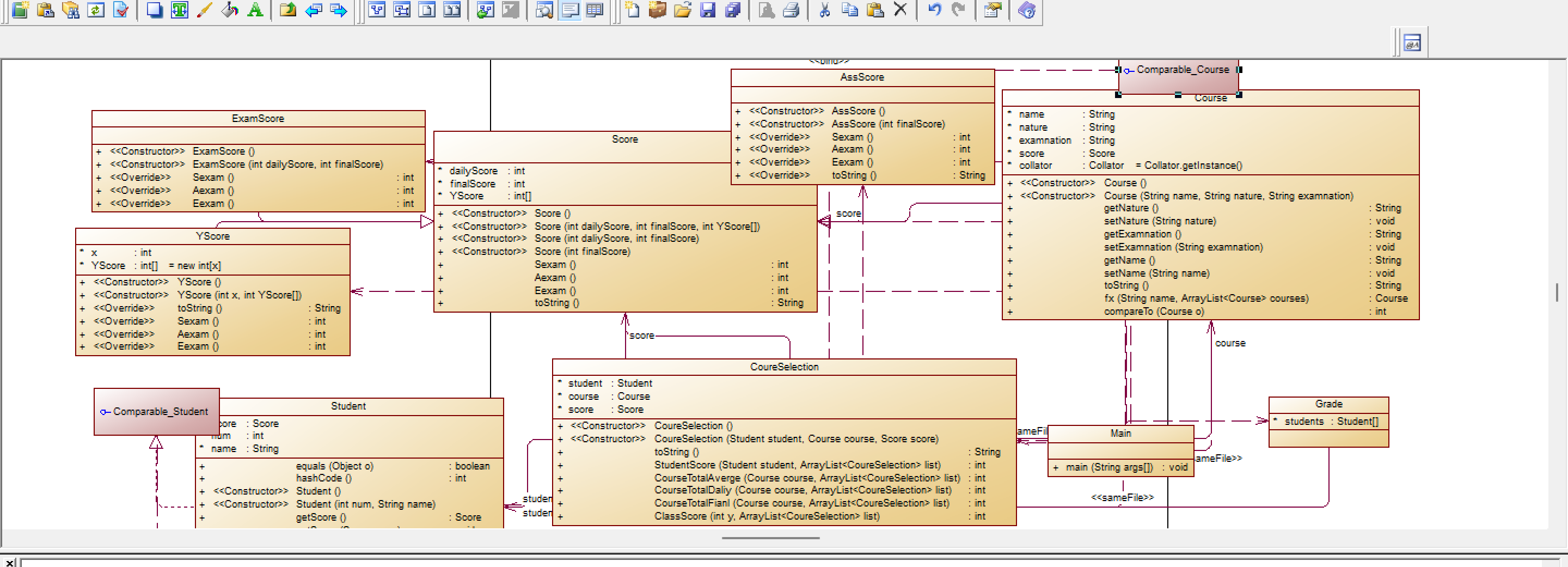Image resolution: width=1568 pixels, height=567 pixels.
Task: Click the paintbrush format icon
Action: click(x=205, y=10)
